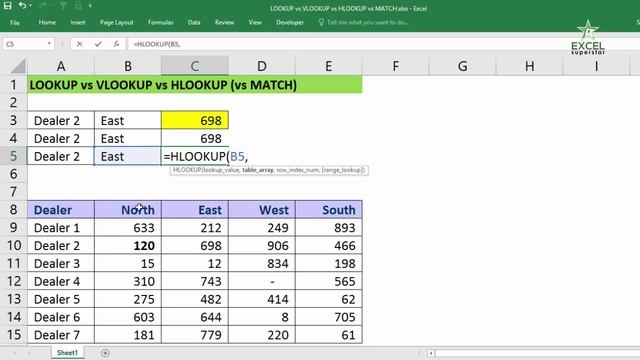Click the HLOOKUP function name in tooltip

click(x=187, y=170)
